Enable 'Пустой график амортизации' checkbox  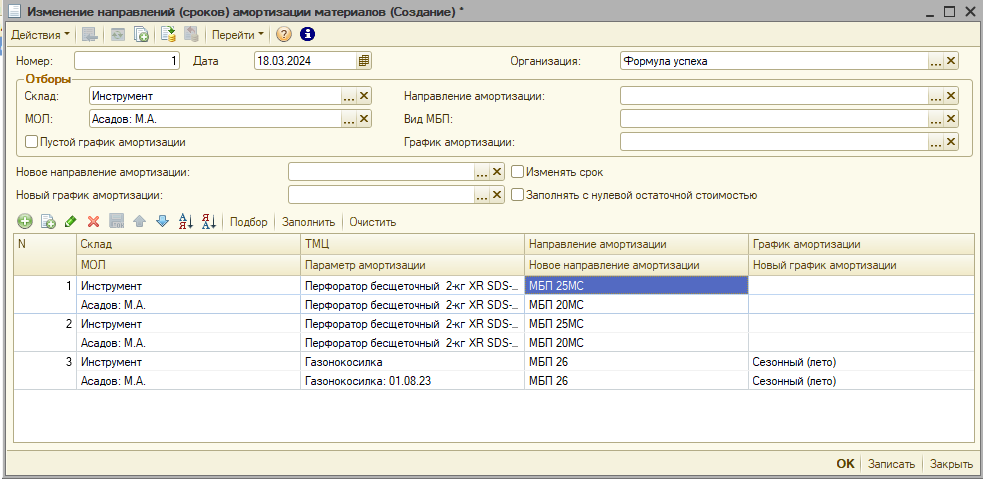[32, 142]
